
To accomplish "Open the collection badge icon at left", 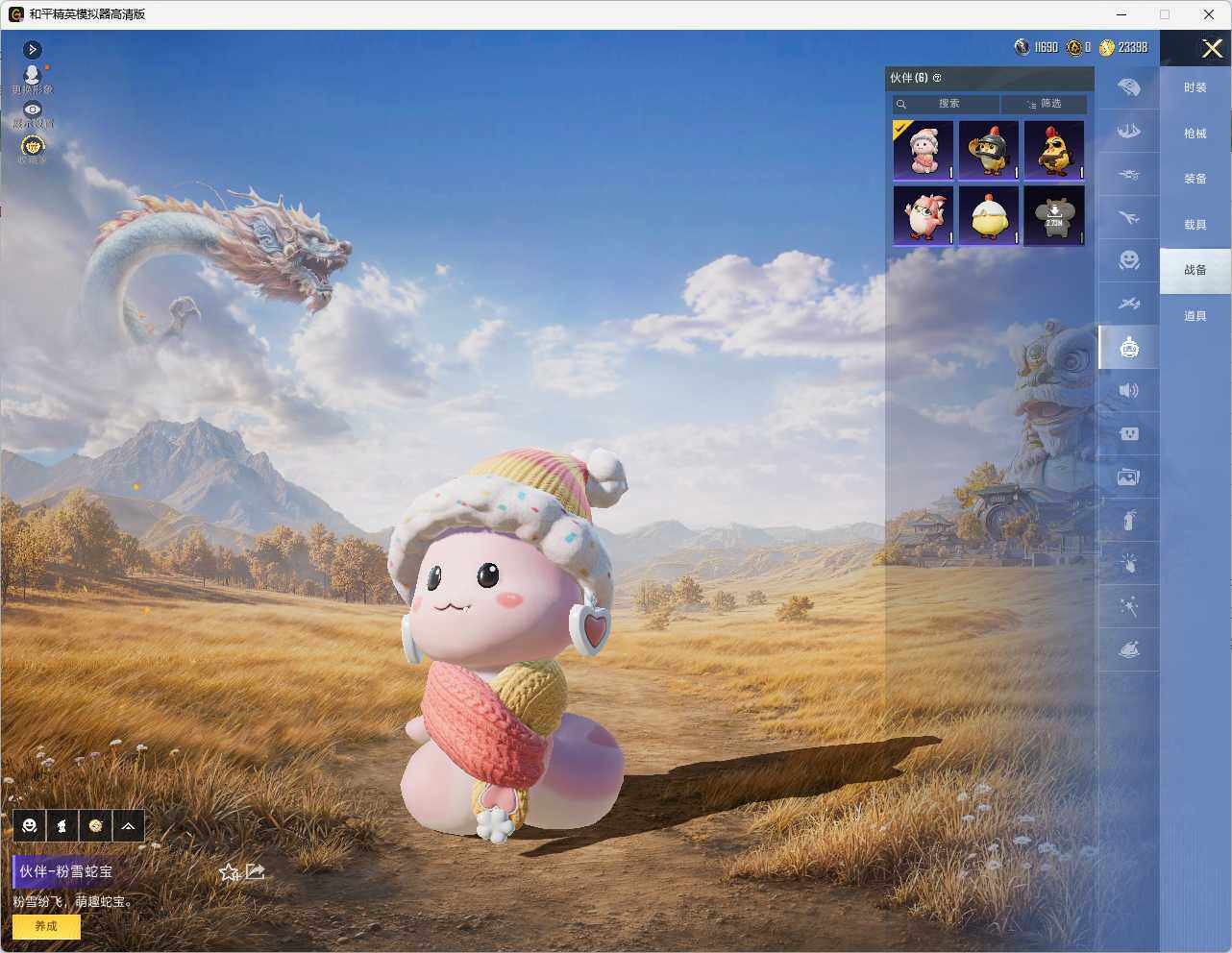I will point(33,148).
